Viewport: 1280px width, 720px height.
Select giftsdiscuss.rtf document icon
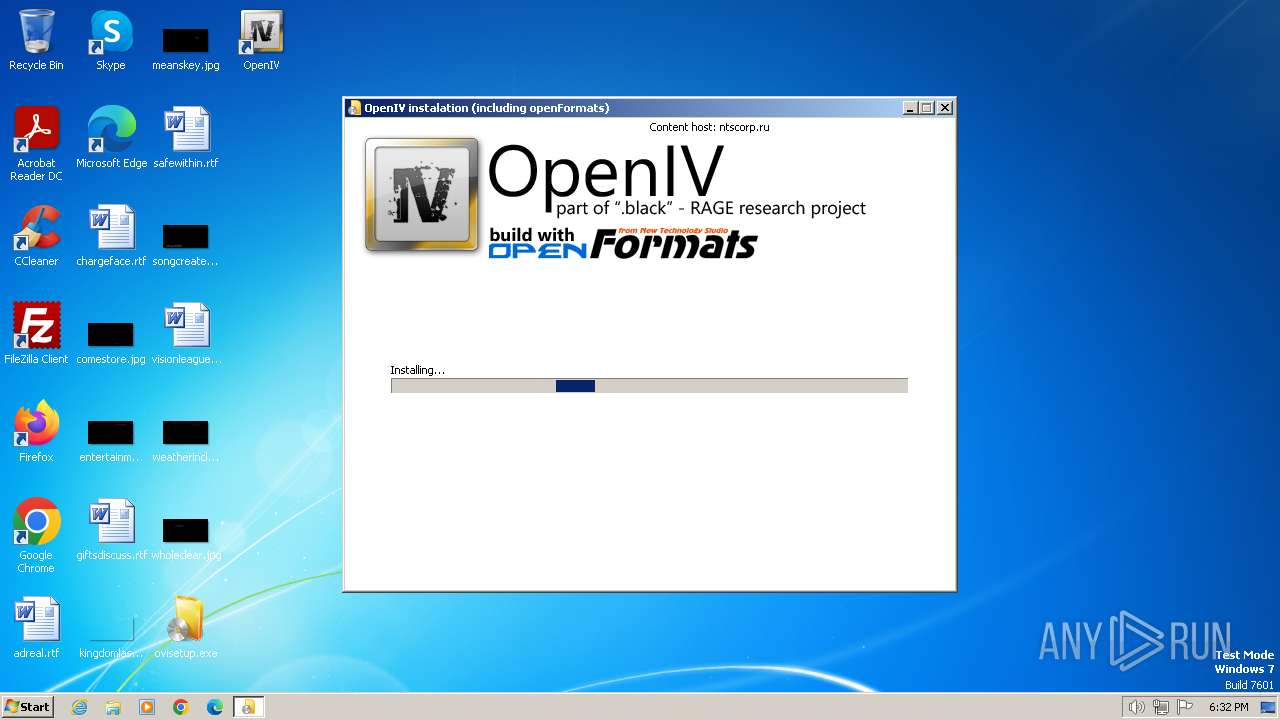(111, 530)
